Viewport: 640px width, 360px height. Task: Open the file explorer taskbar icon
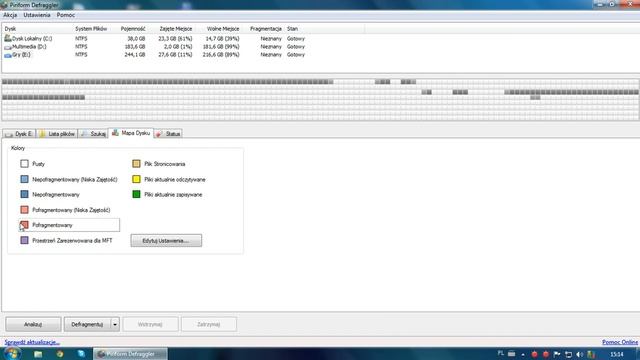click(x=38, y=354)
